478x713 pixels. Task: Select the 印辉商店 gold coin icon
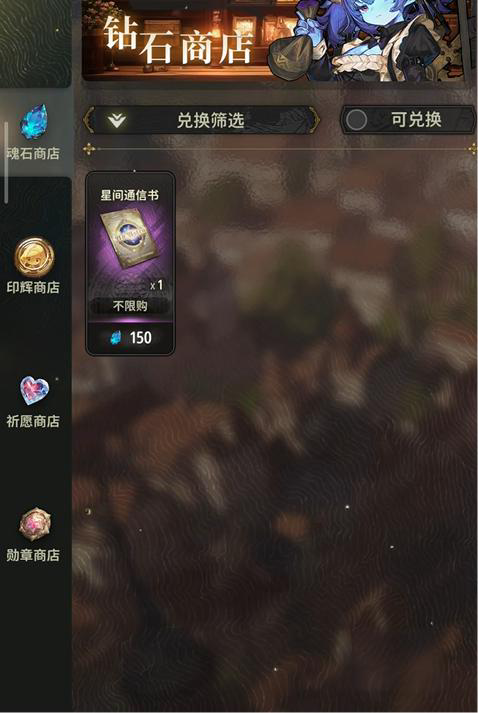pos(34,257)
